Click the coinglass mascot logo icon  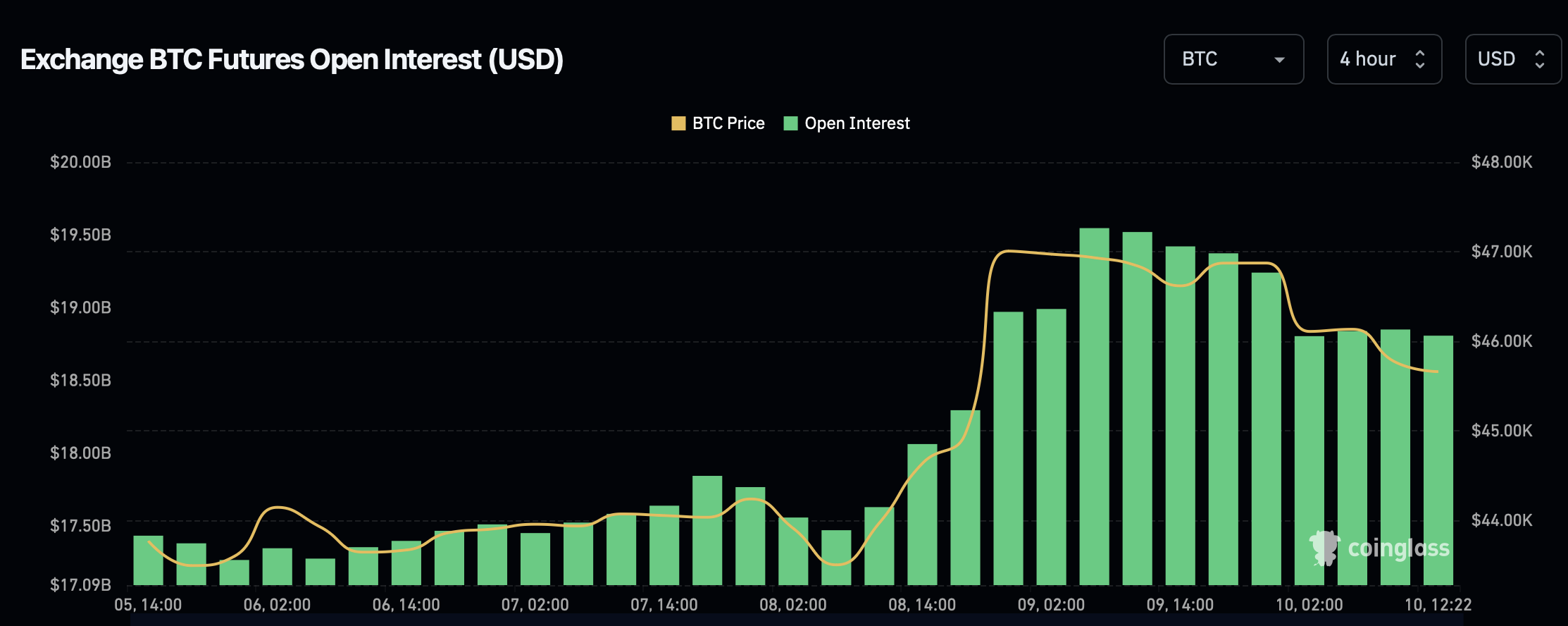click(x=1324, y=548)
